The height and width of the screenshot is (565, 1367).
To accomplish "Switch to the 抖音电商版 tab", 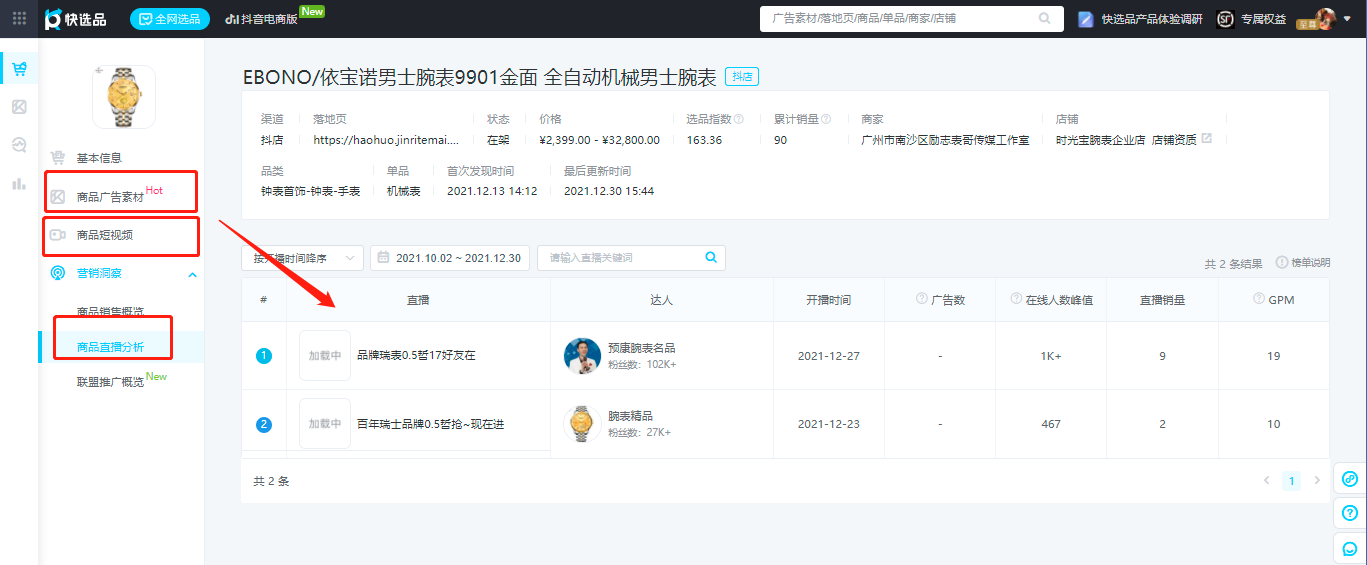I will click(262, 19).
